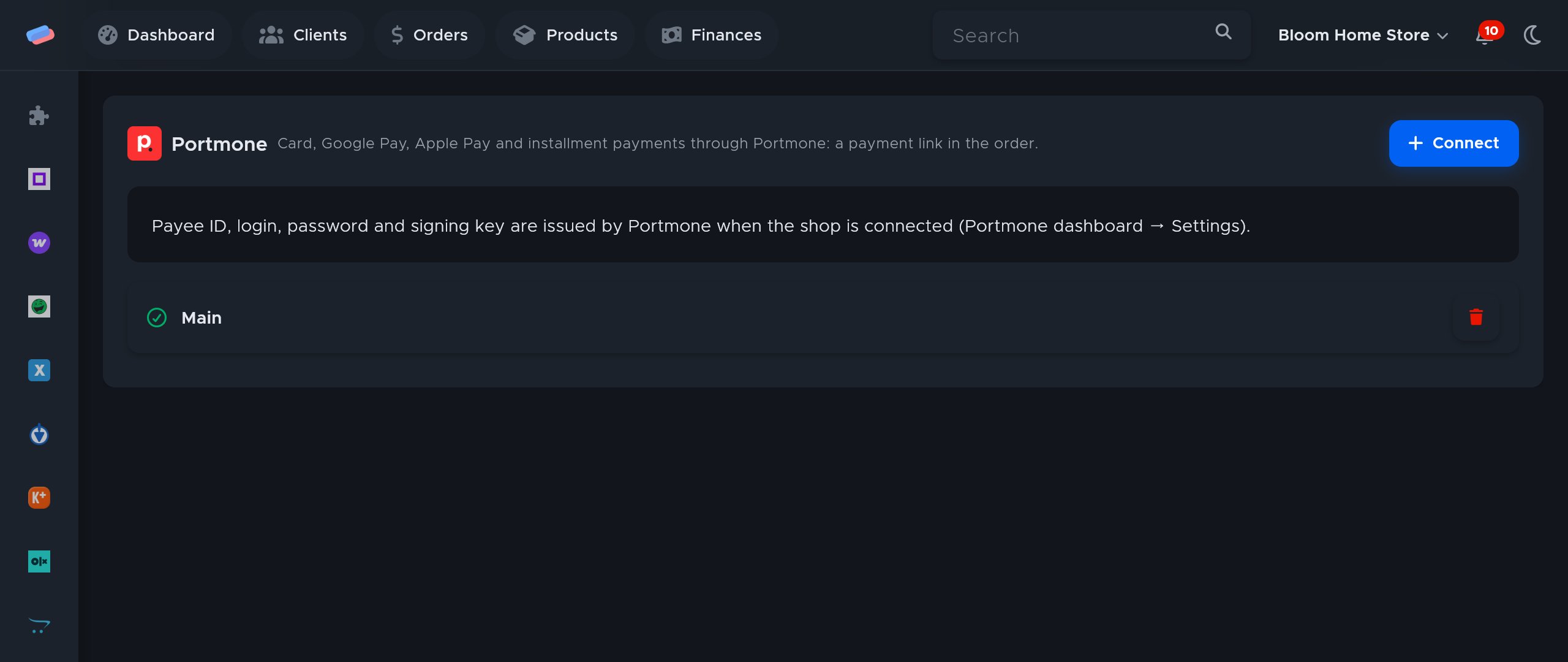Viewport: 1568px width, 662px height.
Task: Open the Clients section
Action: [x=303, y=35]
